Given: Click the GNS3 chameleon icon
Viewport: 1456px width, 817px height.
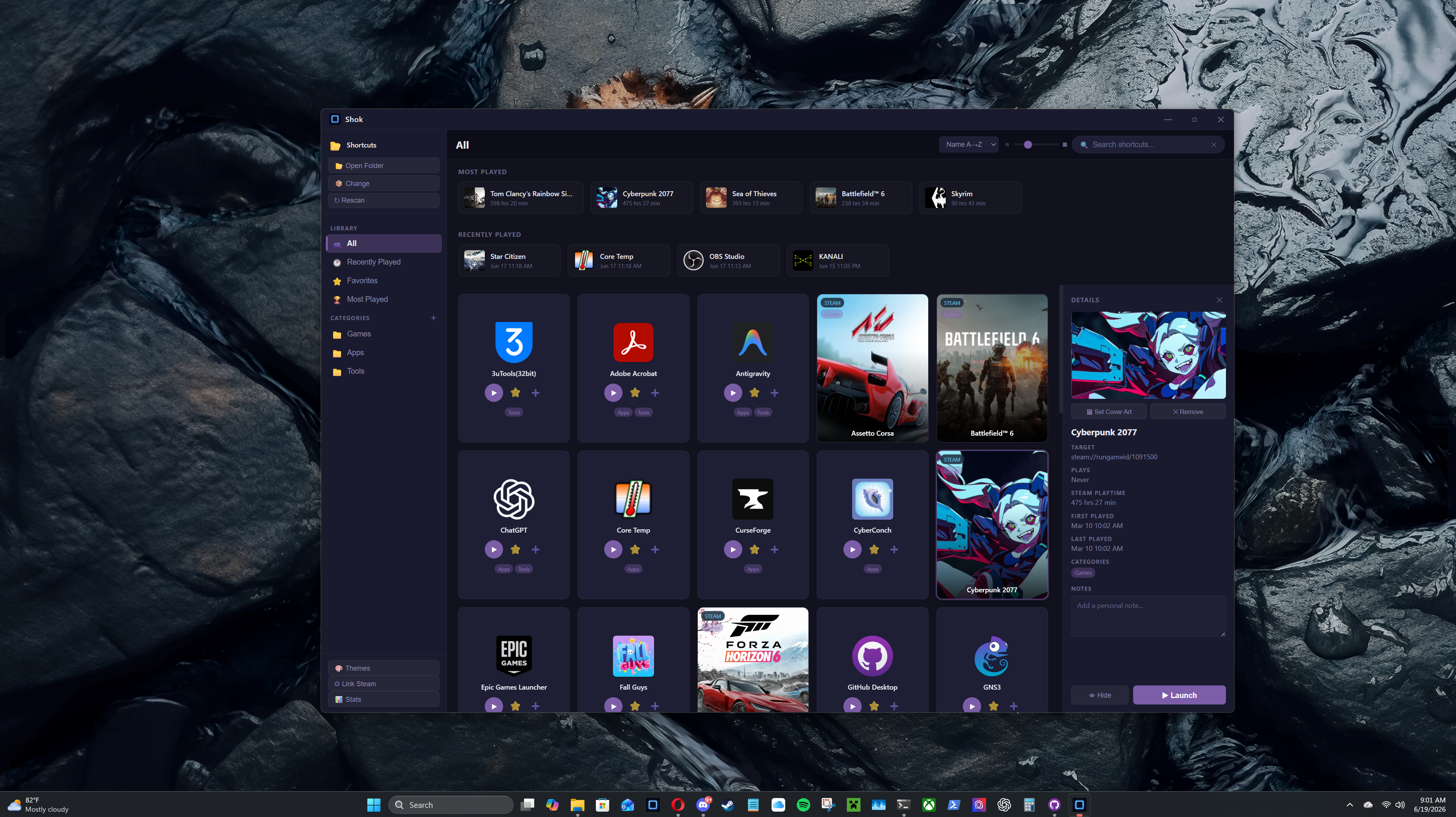Looking at the screenshot, I should pos(992,656).
